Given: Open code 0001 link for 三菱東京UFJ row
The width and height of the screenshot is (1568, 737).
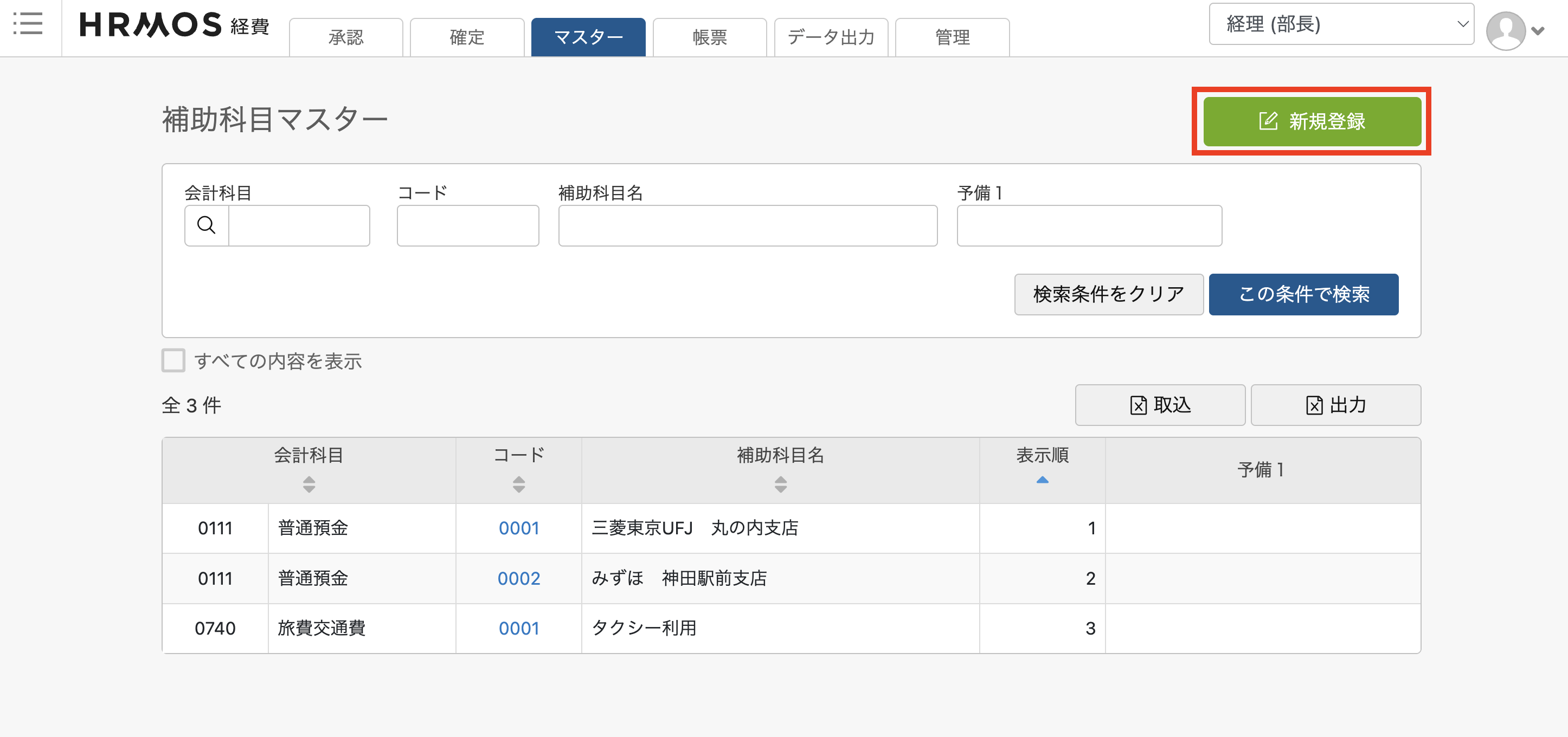Looking at the screenshot, I should (x=519, y=528).
